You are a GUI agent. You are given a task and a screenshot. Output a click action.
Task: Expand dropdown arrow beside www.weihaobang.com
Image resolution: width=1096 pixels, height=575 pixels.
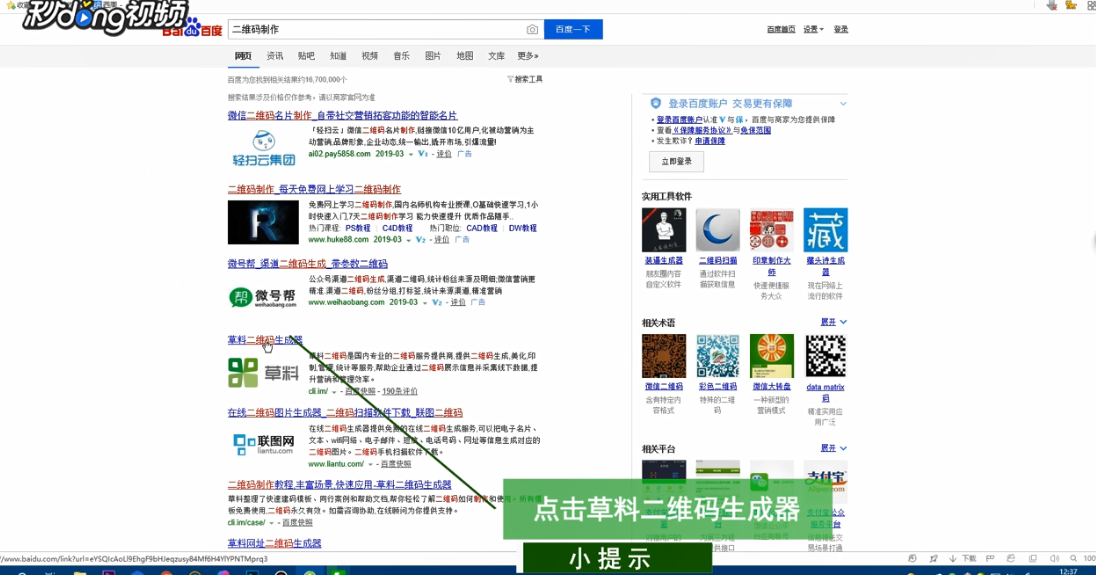click(424, 303)
